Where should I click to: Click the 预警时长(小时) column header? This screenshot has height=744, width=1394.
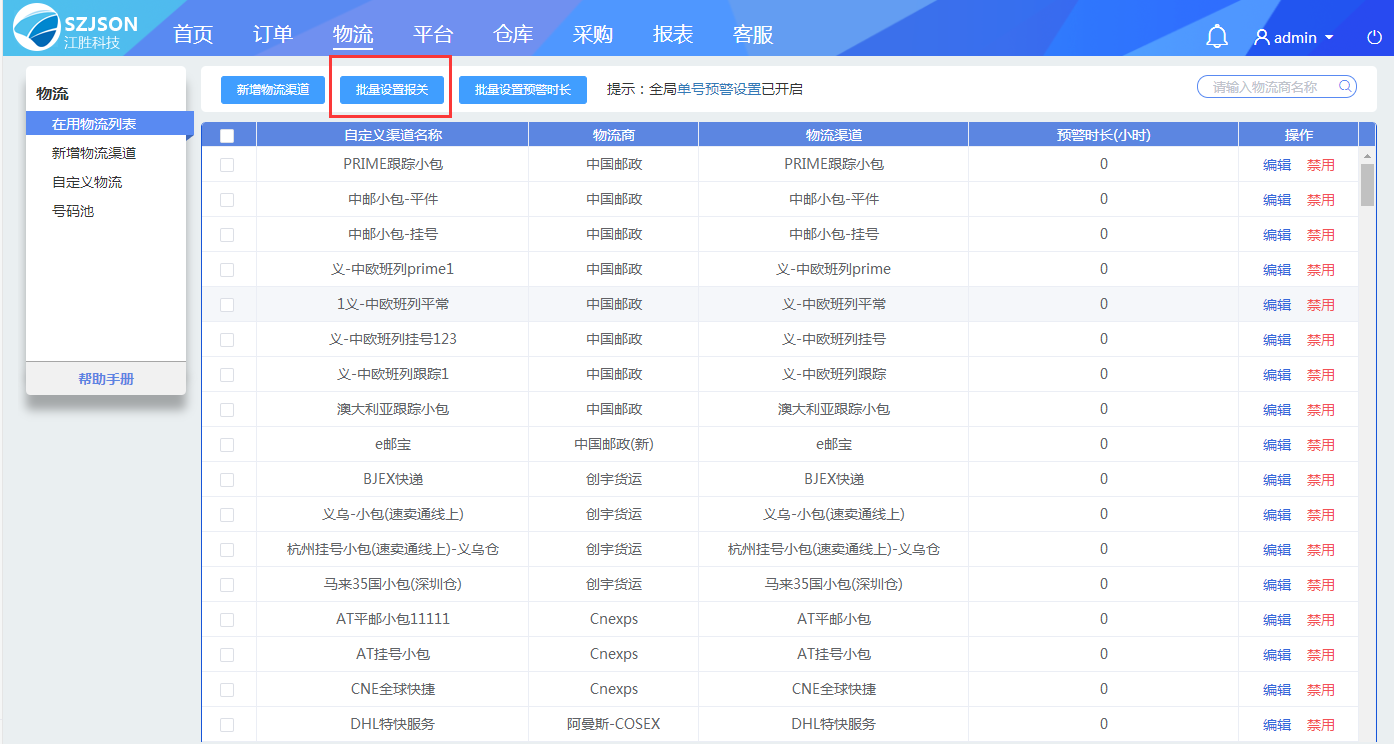point(1104,135)
